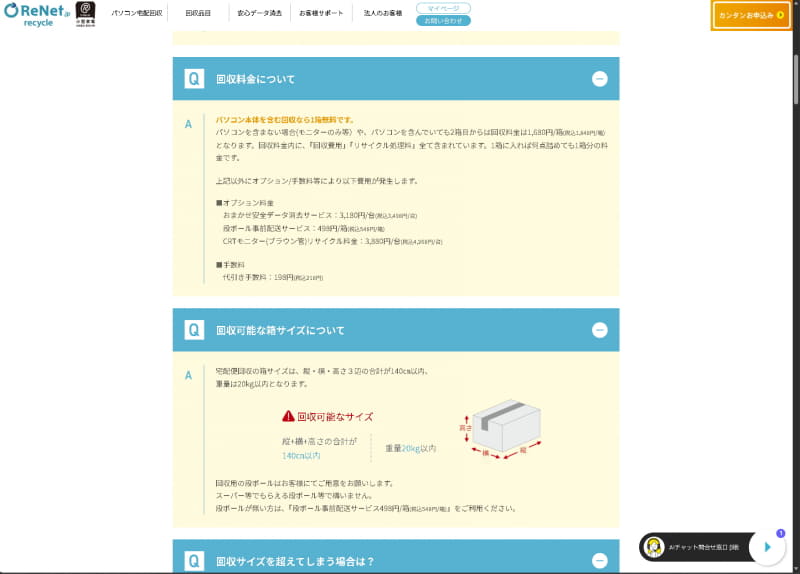Click chat play arrow button
The height and width of the screenshot is (574, 800).
[767, 547]
